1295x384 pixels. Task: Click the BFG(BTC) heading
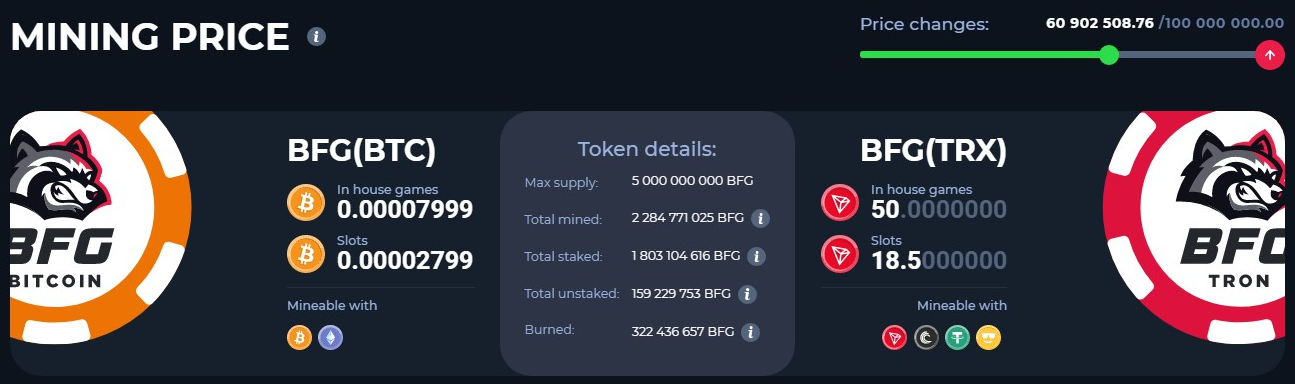(362, 150)
